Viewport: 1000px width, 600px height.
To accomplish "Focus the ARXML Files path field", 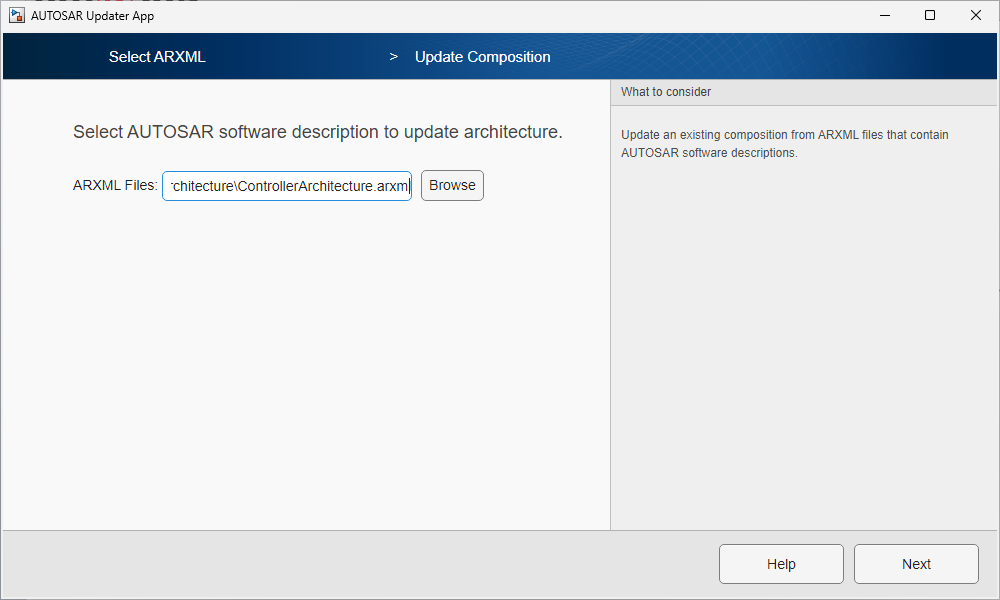I will click(x=287, y=186).
